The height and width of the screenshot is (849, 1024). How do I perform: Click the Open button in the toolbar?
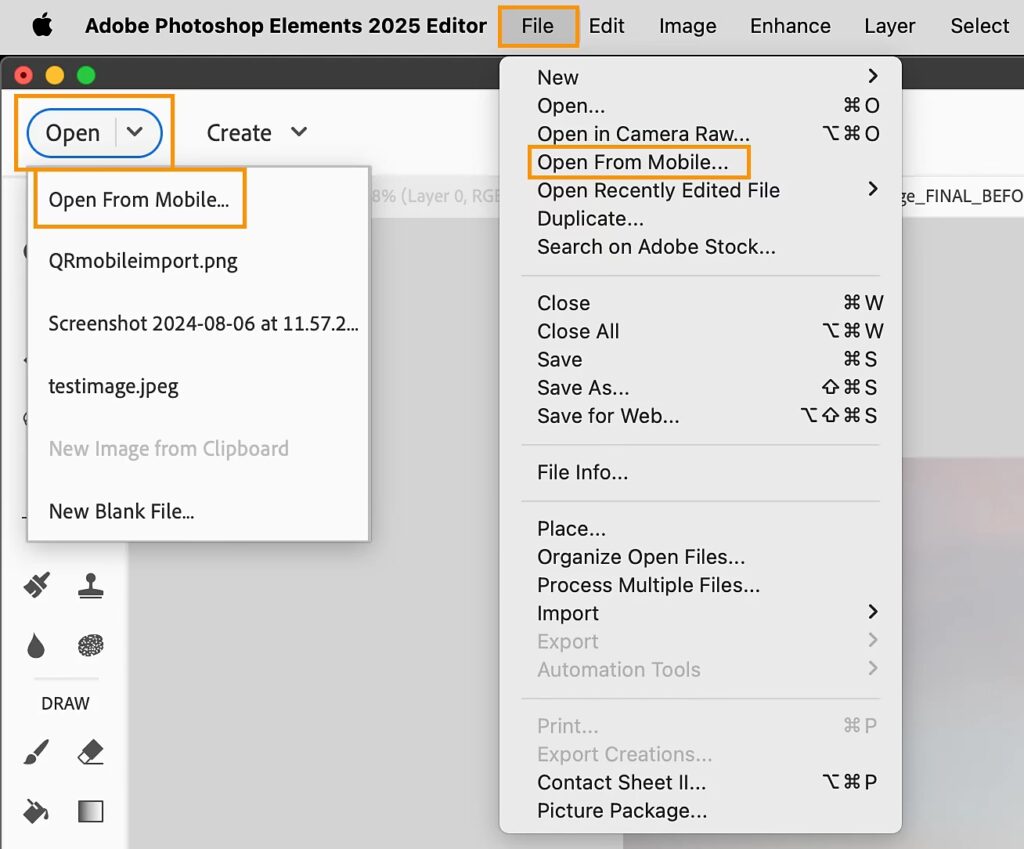73,133
